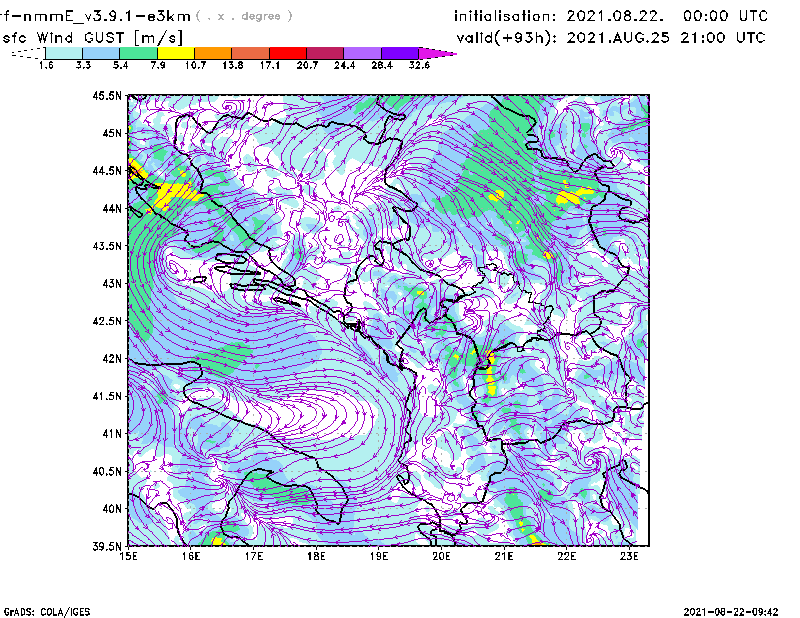Click the 45.5N latitude axis label
The width and height of the screenshot is (800, 618).
(x=107, y=96)
